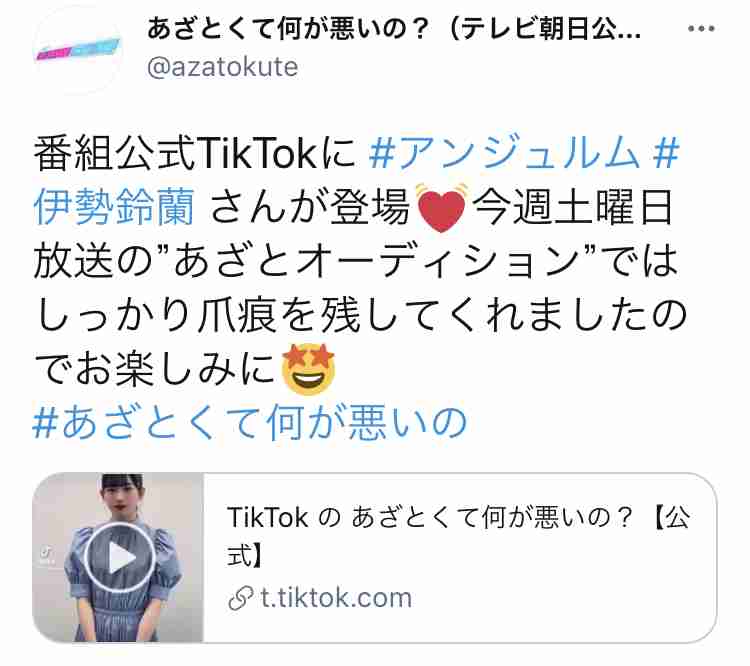Click the heart emoji after 登場
This screenshot has height=666, width=750.
click(441, 207)
